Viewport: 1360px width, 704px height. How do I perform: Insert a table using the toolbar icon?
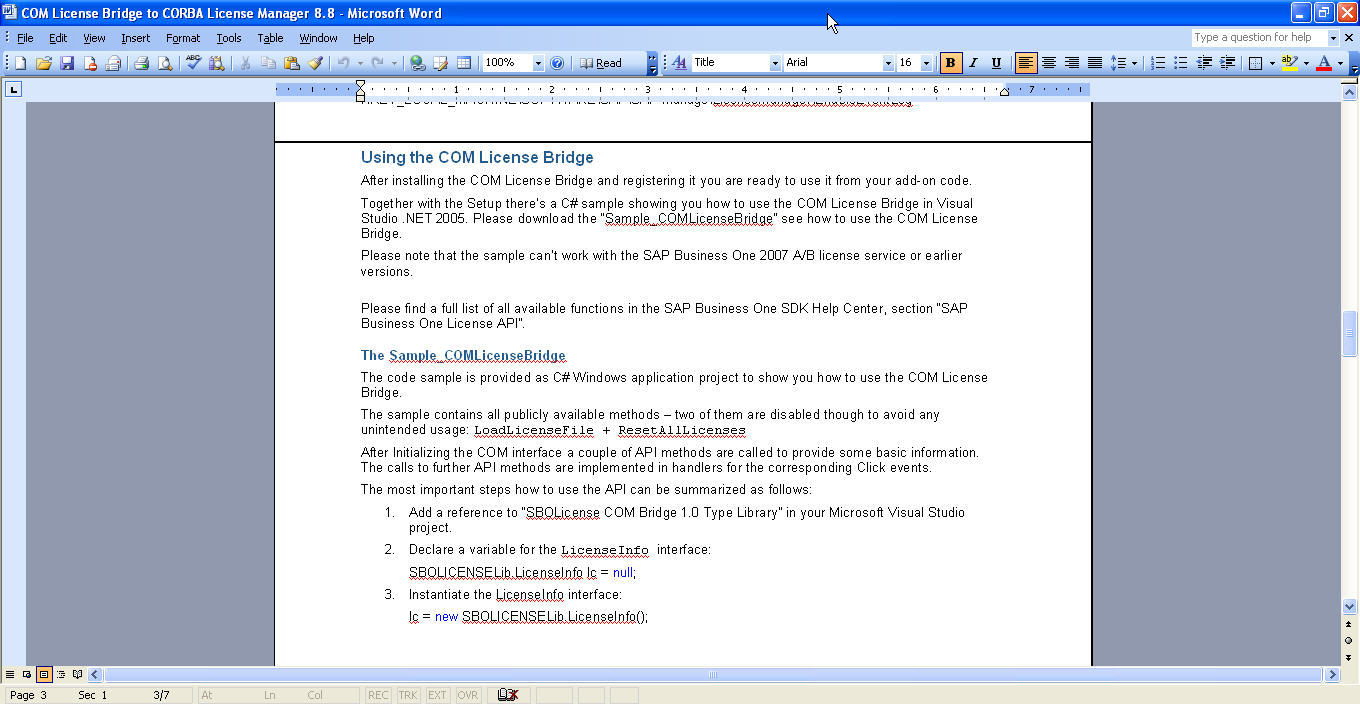point(465,62)
